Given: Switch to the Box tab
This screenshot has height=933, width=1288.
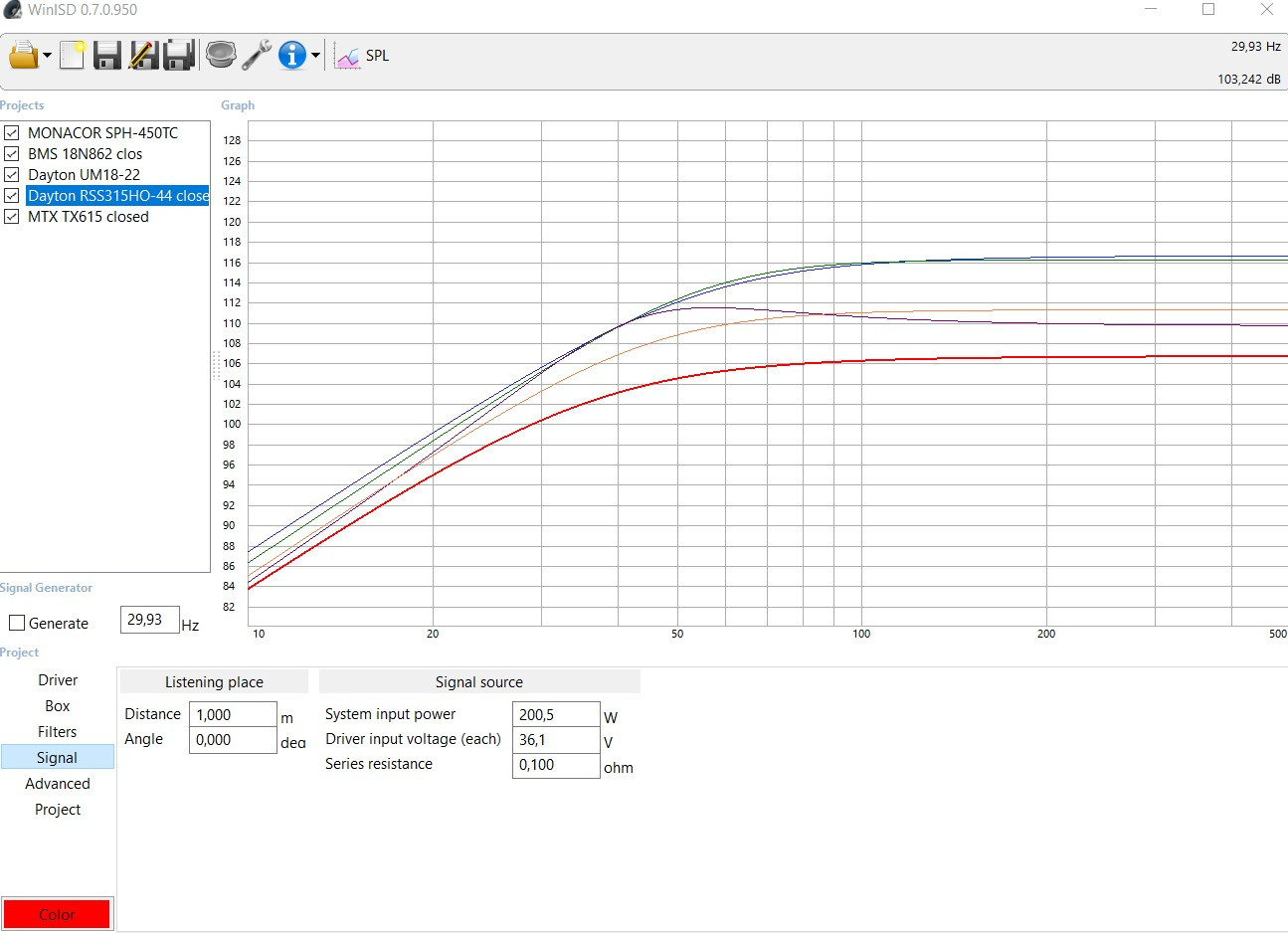Looking at the screenshot, I should tap(58, 706).
